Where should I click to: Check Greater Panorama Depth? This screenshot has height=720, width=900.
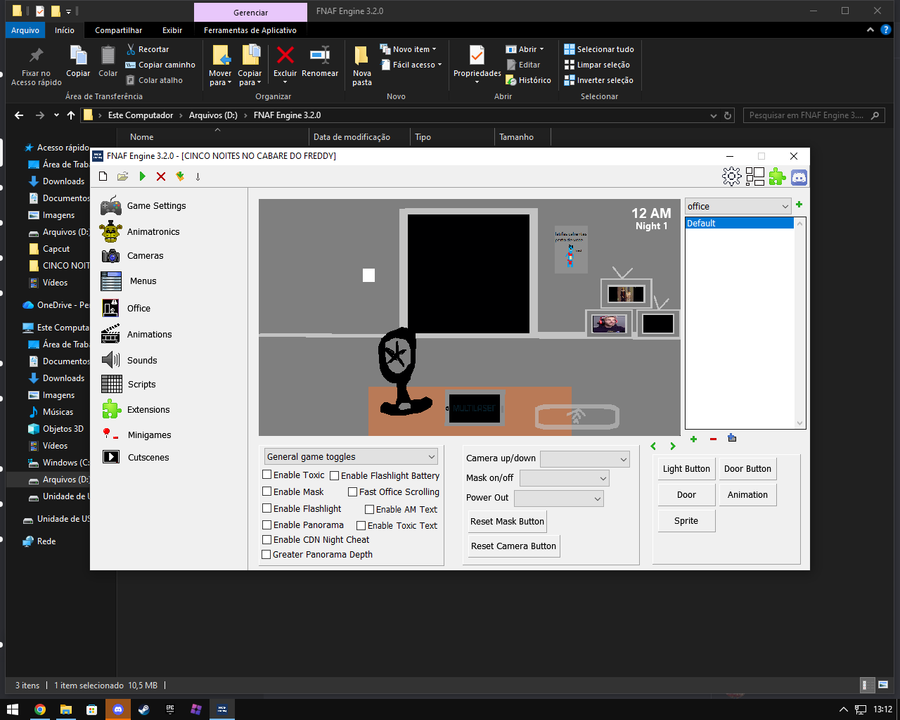pyautogui.click(x=266, y=555)
